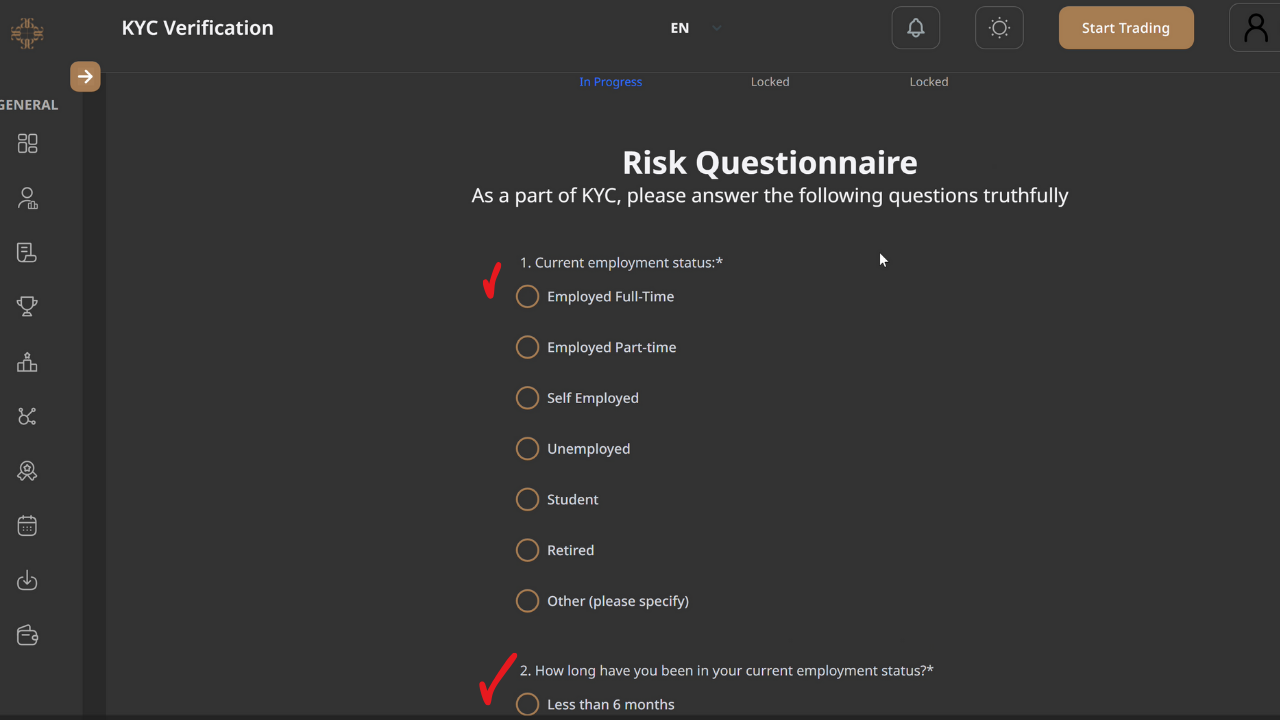Choose the Self Employed radio option
Viewport: 1280px width, 720px height.
(x=527, y=398)
